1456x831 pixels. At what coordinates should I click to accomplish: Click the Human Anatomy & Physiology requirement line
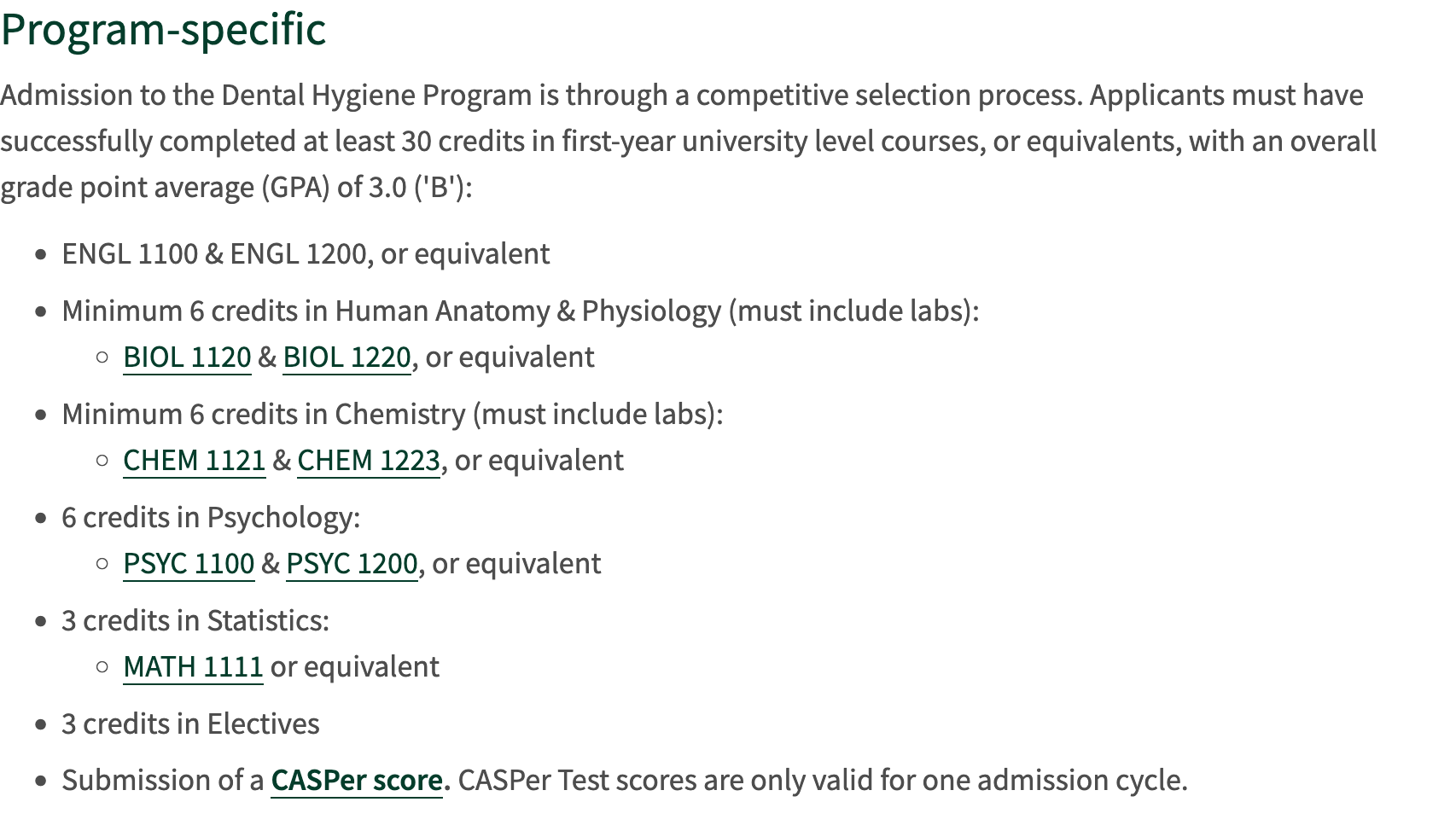520,311
